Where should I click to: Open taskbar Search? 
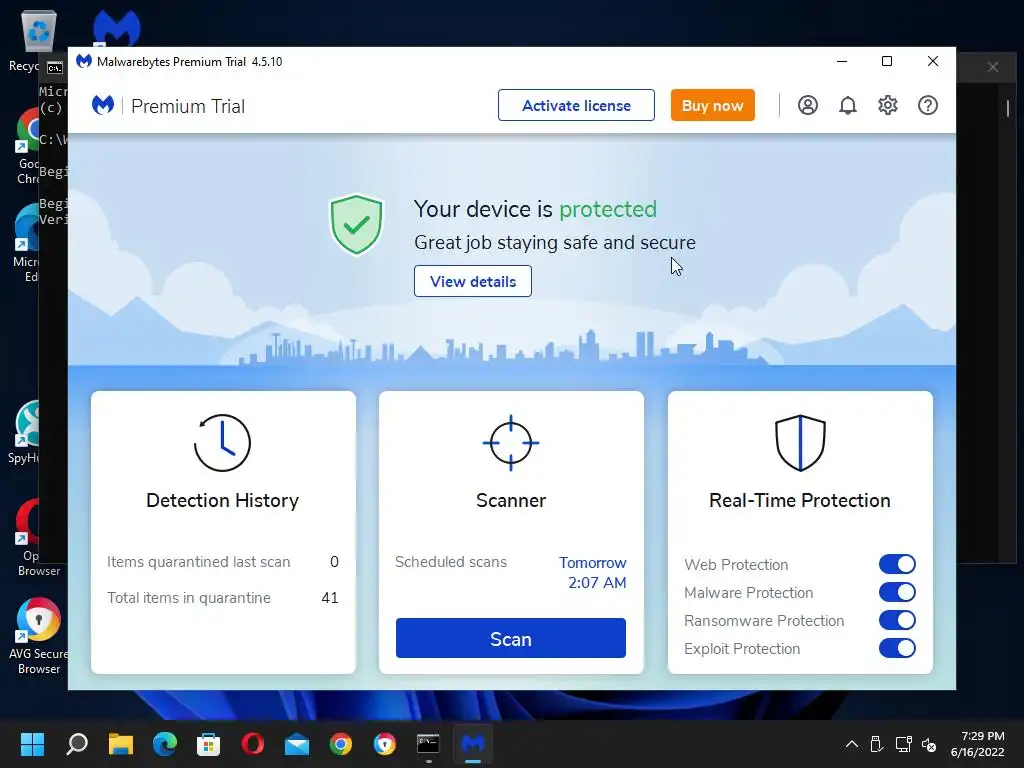pyautogui.click(x=77, y=744)
